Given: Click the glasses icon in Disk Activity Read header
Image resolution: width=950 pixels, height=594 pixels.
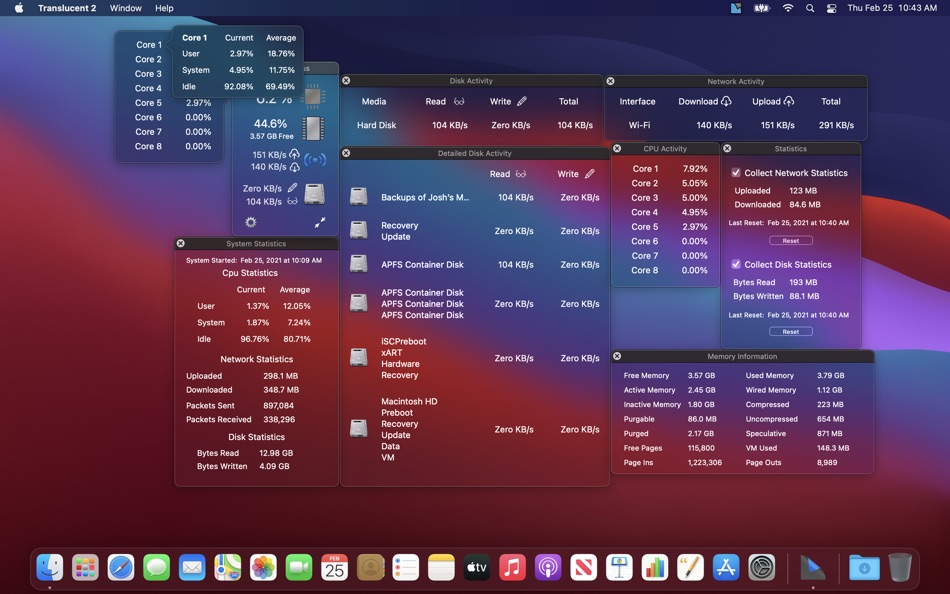Looking at the screenshot, I should click(x=459, y=101).
